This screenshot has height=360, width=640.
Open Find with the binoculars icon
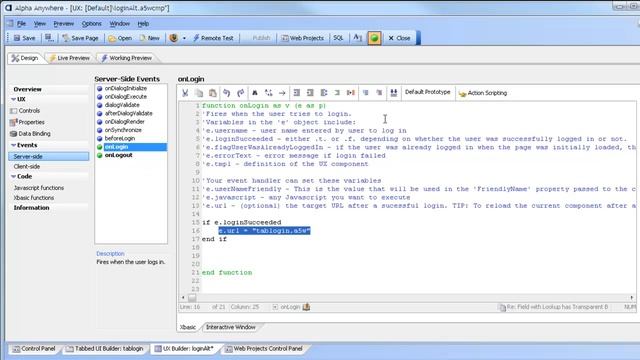pos(255,93)
